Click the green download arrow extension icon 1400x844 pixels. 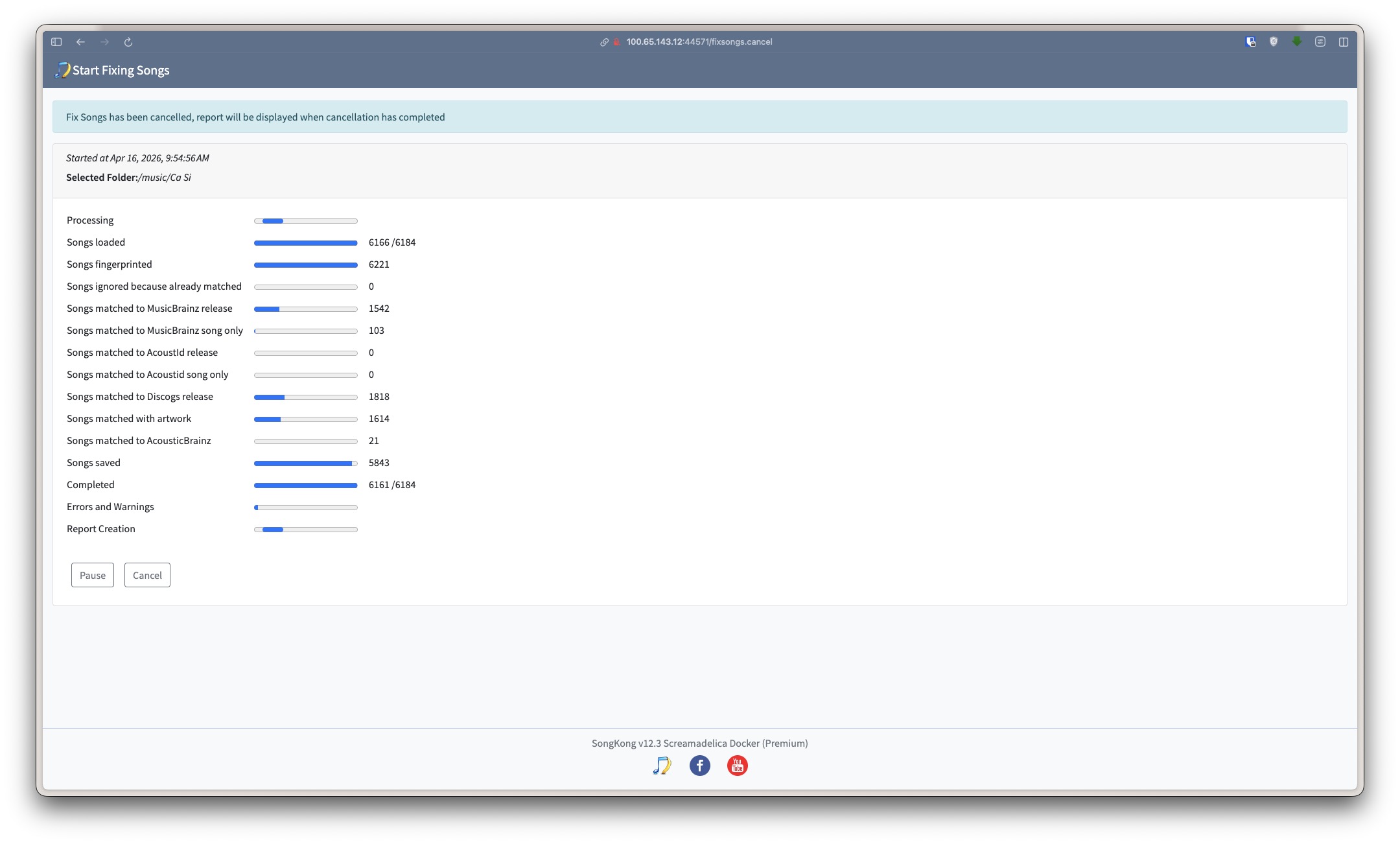tap(1297, 41)
